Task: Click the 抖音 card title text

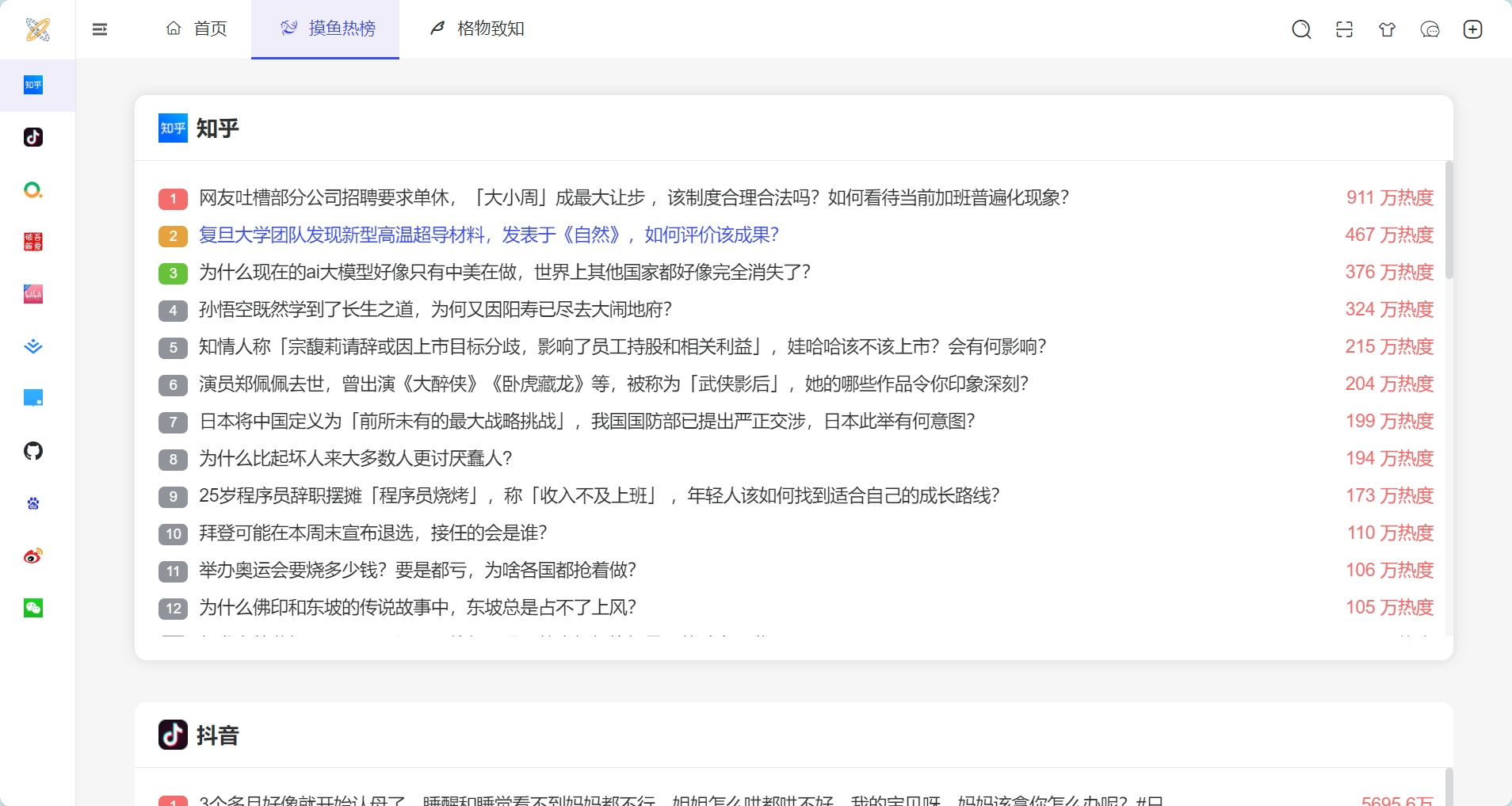Action: (217, 735)
